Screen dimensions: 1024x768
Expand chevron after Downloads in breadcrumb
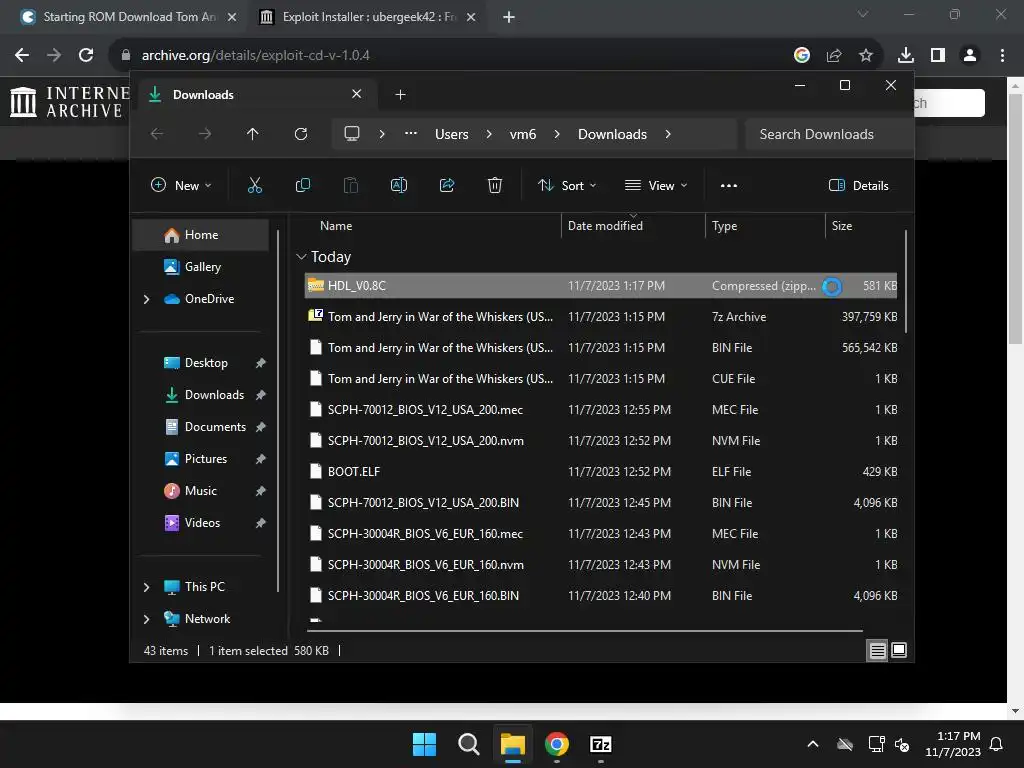click(x=668, y=134)
